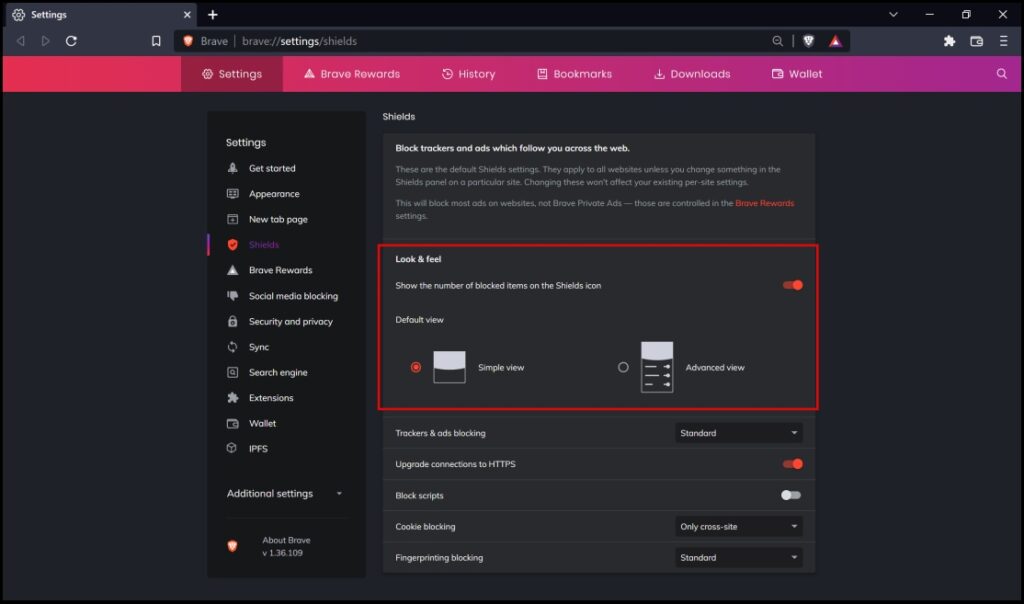The image size is (1024, 604).
Task: Click the Simple view preview thumbnail
Action: 449,367
